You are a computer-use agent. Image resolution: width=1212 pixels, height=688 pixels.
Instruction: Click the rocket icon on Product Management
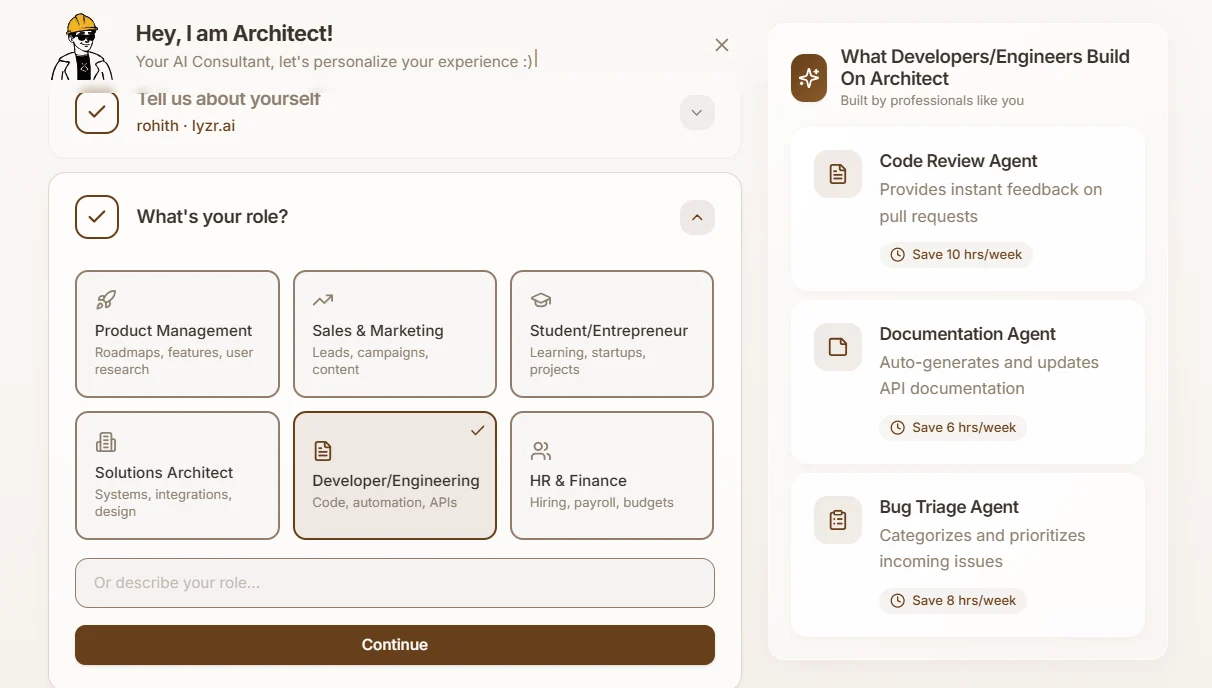(106, 300)
